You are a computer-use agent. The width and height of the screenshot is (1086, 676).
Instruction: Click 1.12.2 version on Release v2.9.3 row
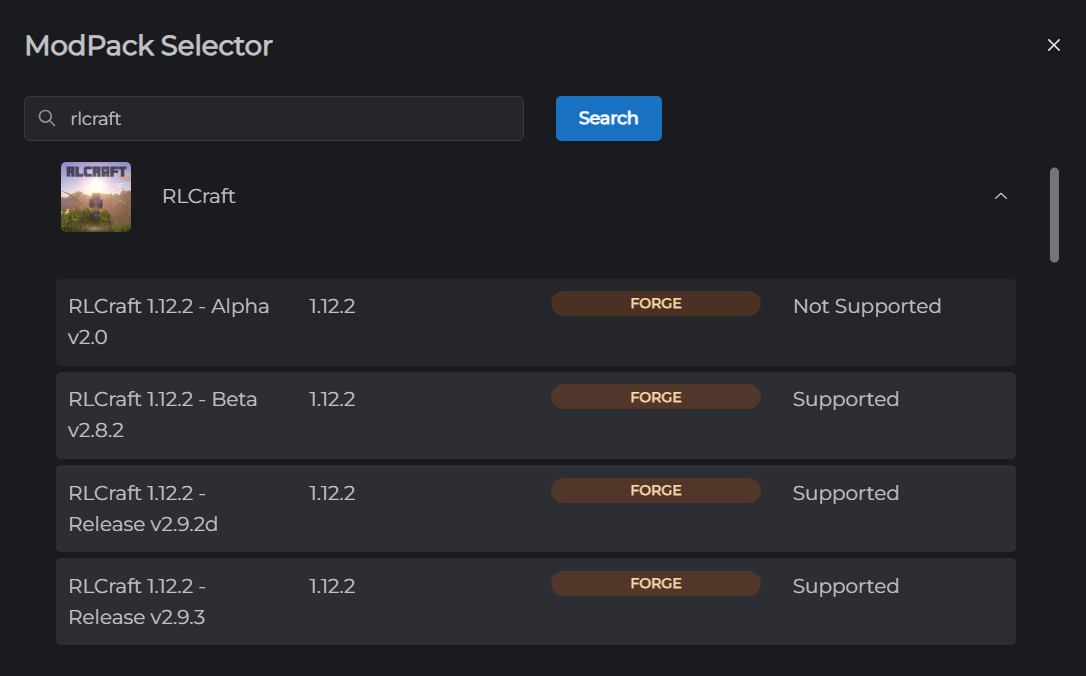coord(332,586)
